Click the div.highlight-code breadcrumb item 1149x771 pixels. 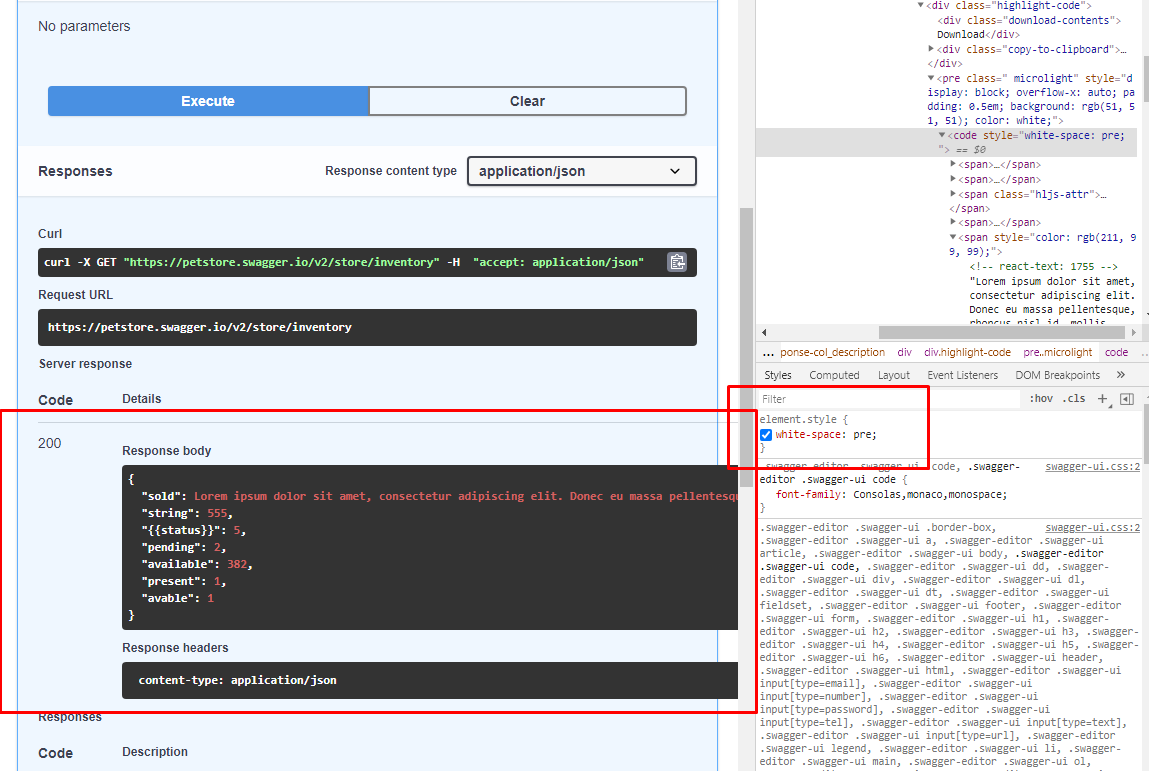(967, 352)
